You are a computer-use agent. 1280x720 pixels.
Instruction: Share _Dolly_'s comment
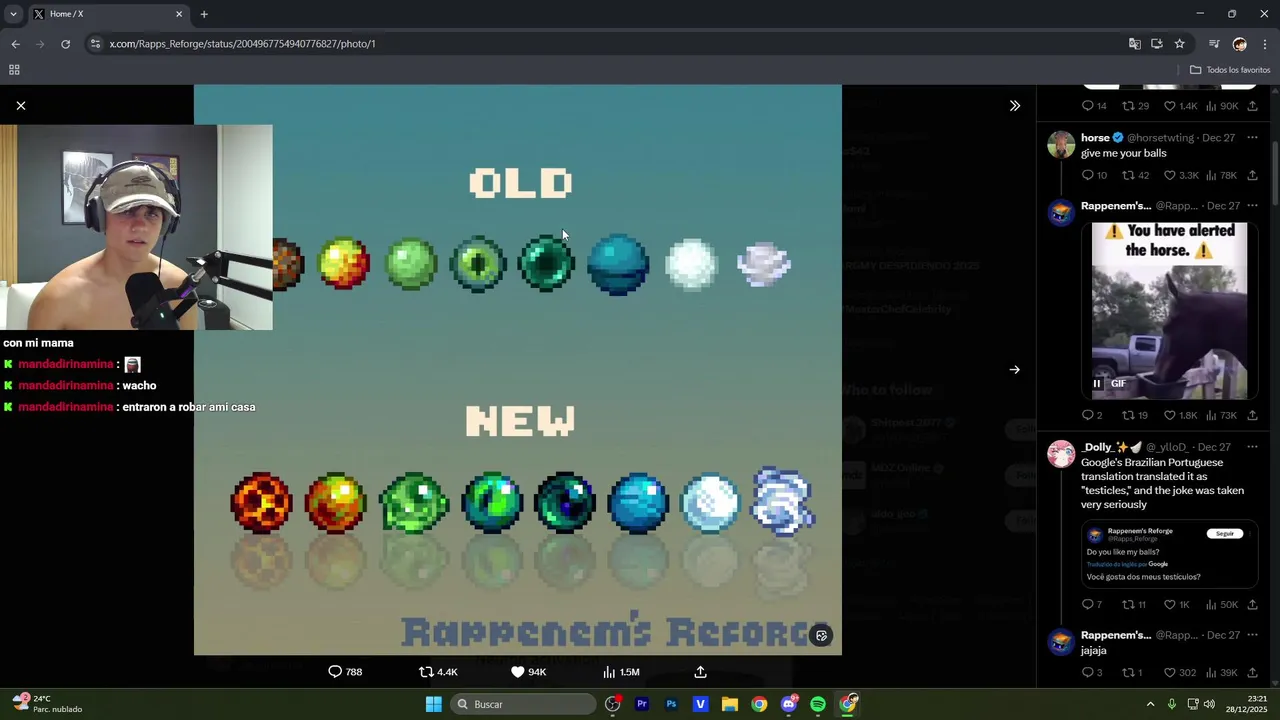1252,604
